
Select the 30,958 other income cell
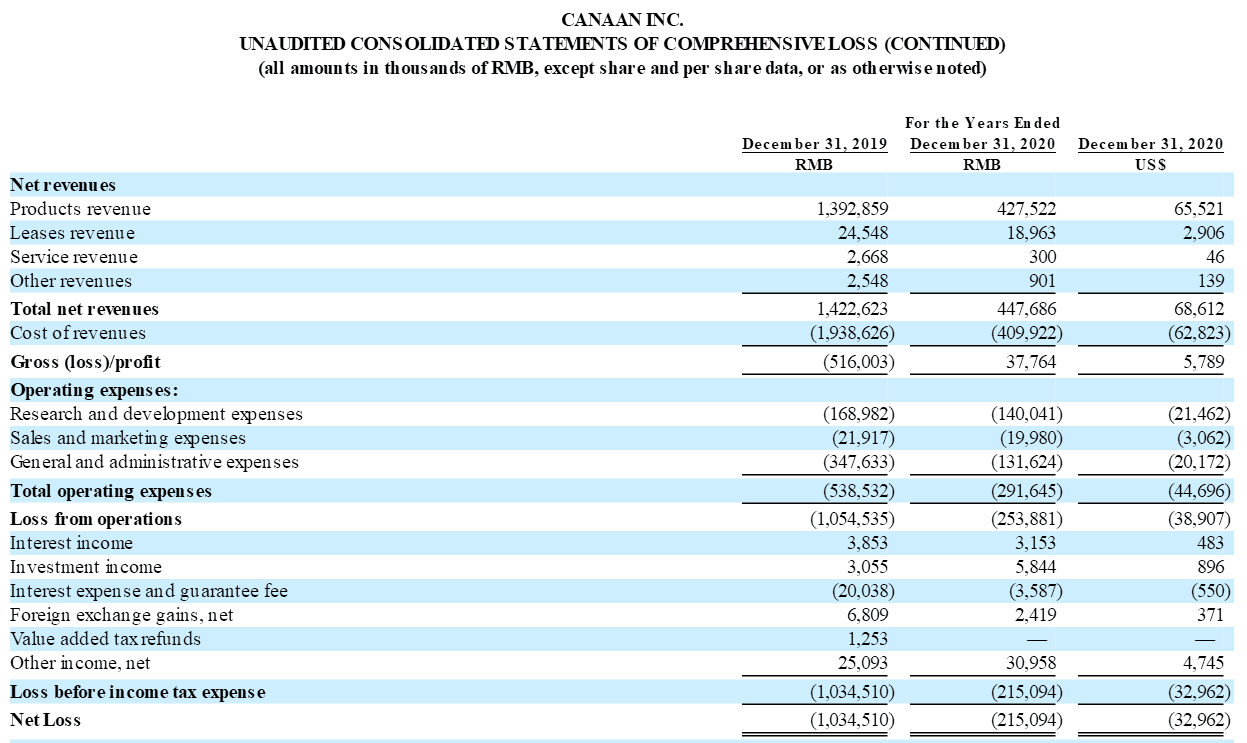click(1031, 663)
